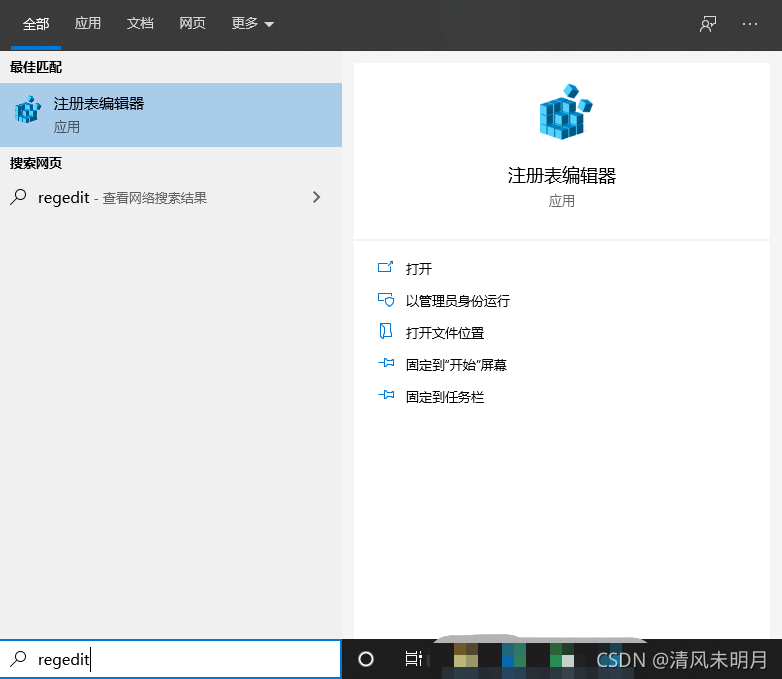
Task: Click the large Registry Editor icon in preview
Action: pos(565,112)
